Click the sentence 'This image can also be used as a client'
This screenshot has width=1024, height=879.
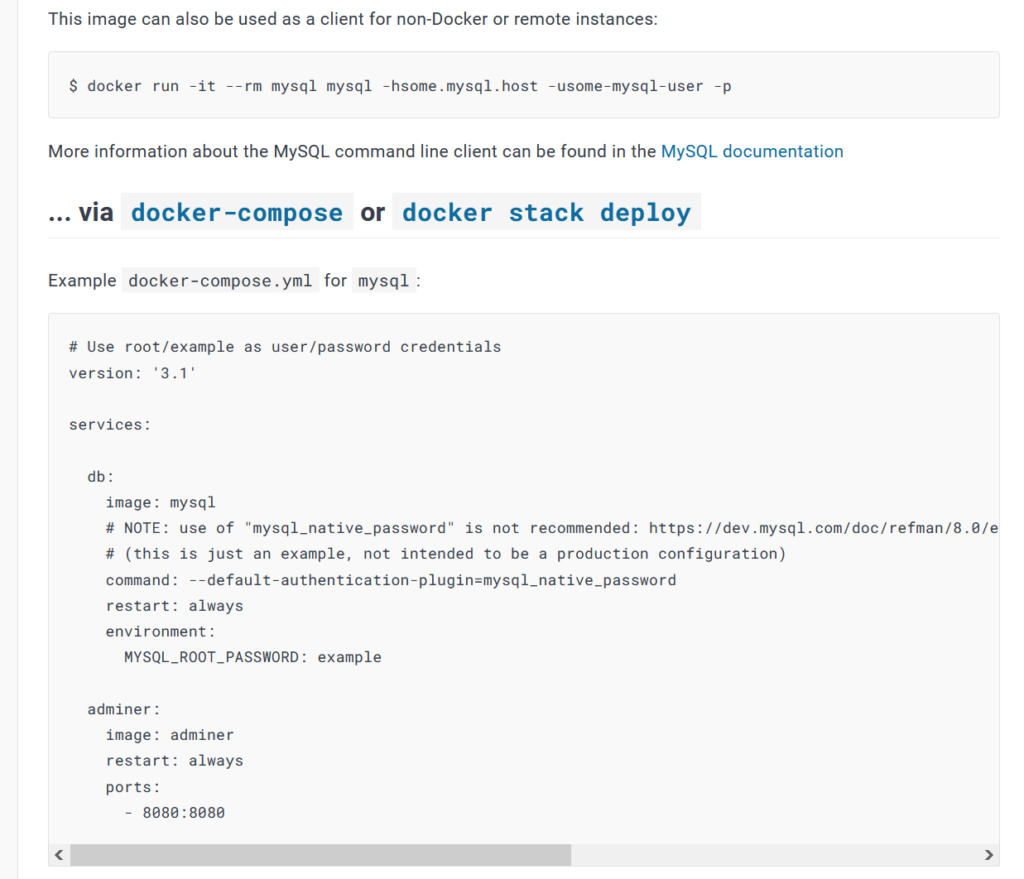click(353, 19)
